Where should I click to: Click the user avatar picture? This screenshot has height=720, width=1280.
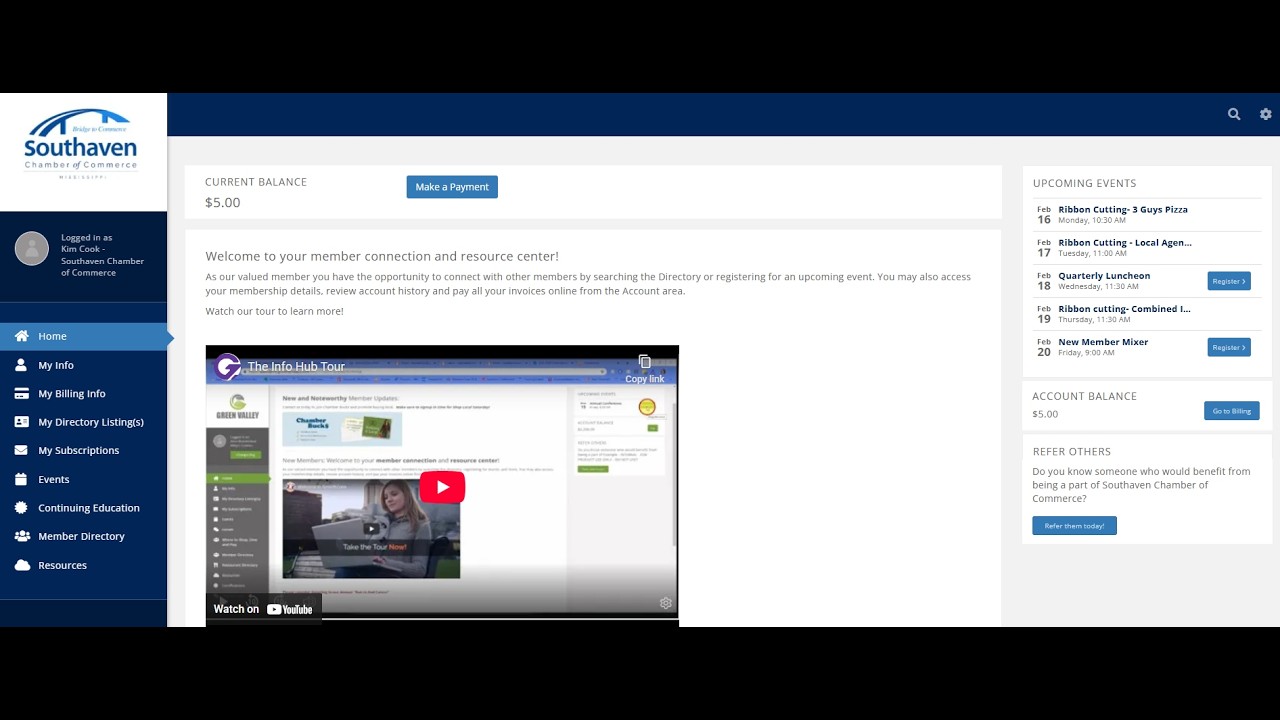pyautogui.click(x=32, y=248)
